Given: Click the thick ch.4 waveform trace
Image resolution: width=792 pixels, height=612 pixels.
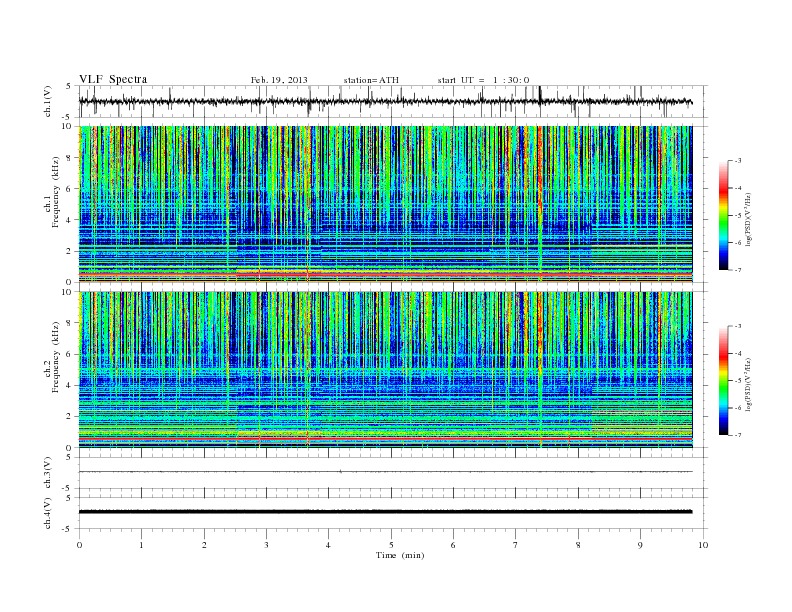Looking at the screenshot, I should (x=385, y=512).
